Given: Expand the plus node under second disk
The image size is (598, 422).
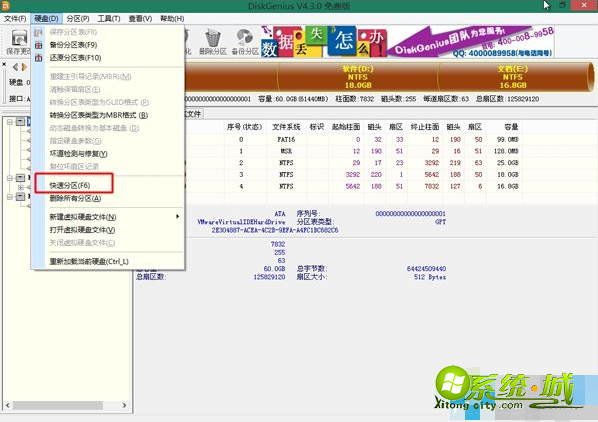Looking at the screenshot, I should tap(21, 187).
